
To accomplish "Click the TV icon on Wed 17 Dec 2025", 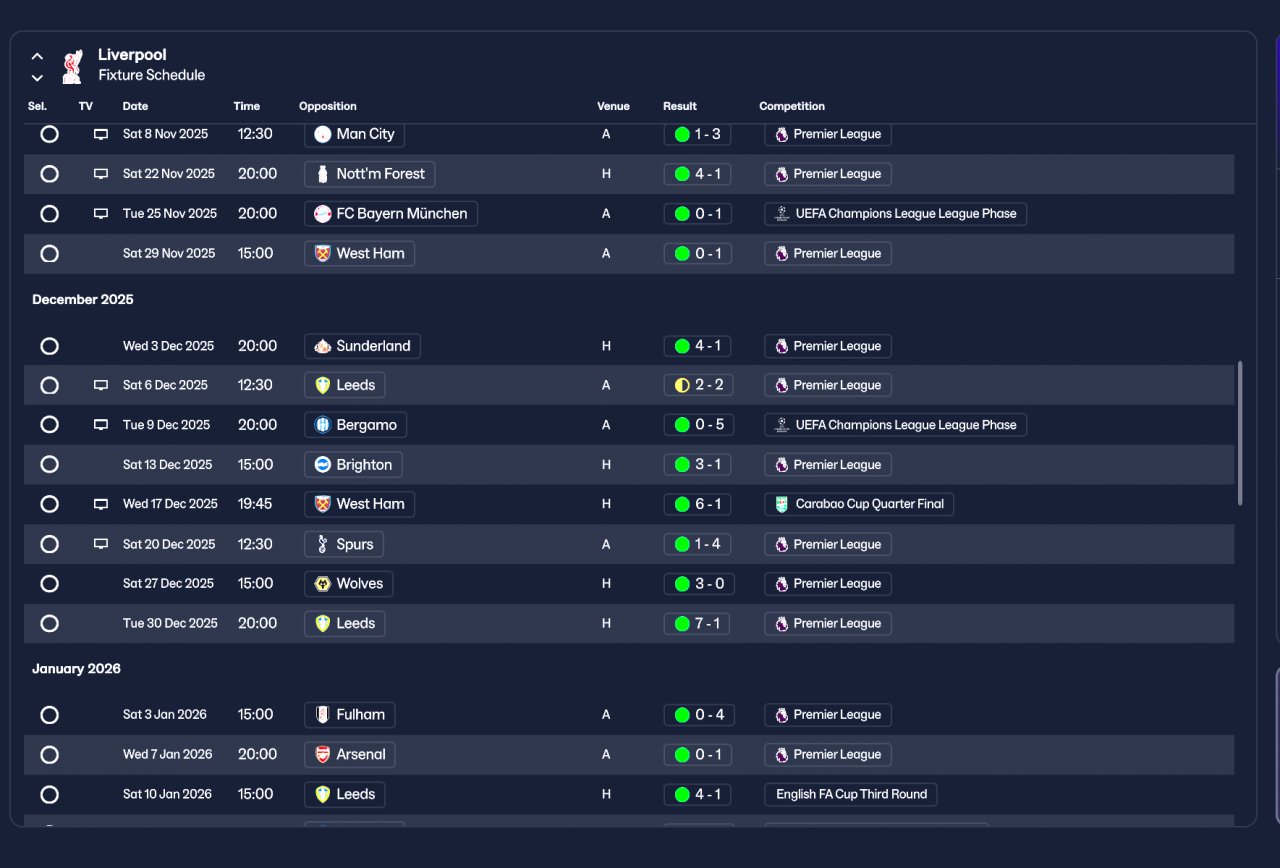I will pos(101,504).
